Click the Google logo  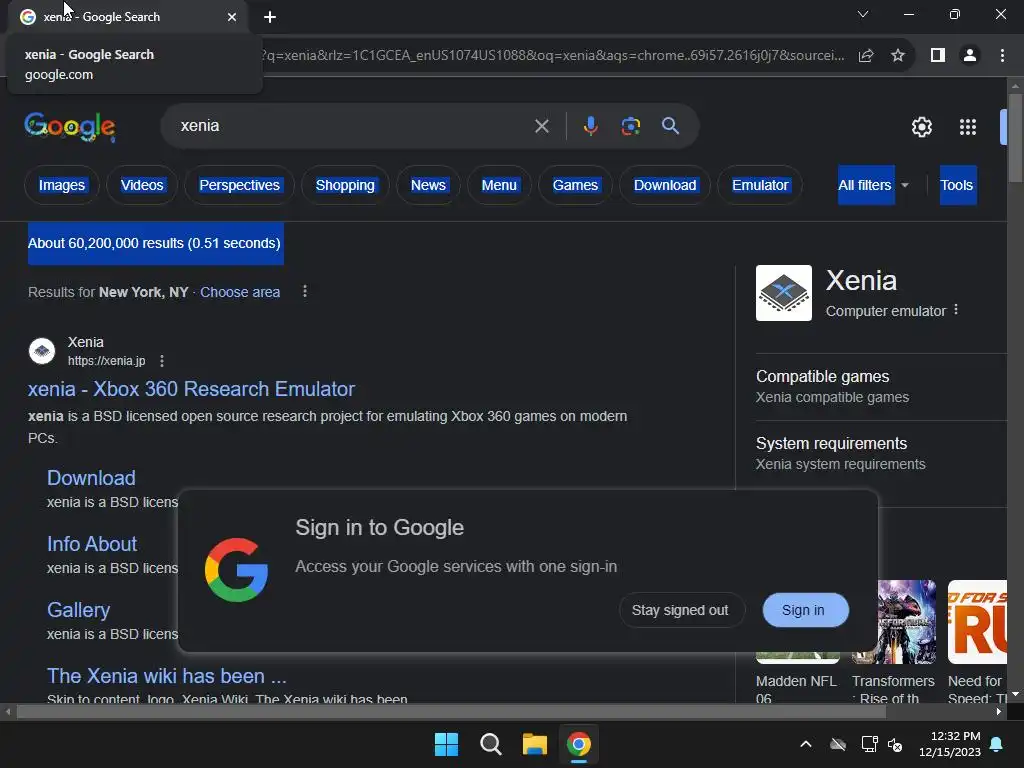pos(70,126)
